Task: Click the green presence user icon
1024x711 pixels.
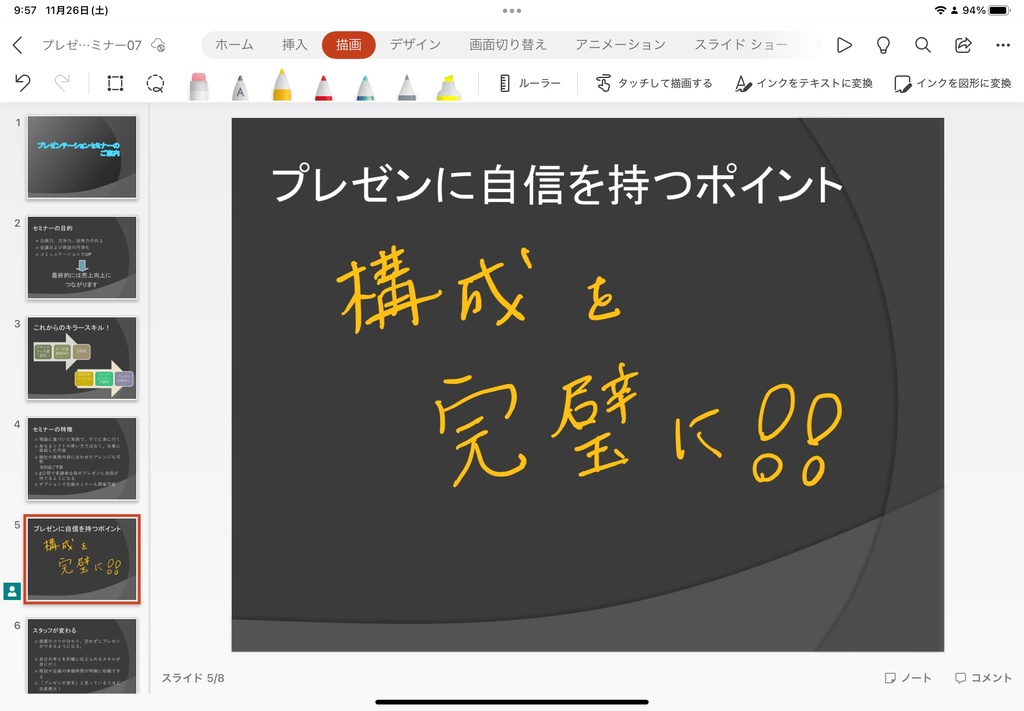Action: (12, 591)
